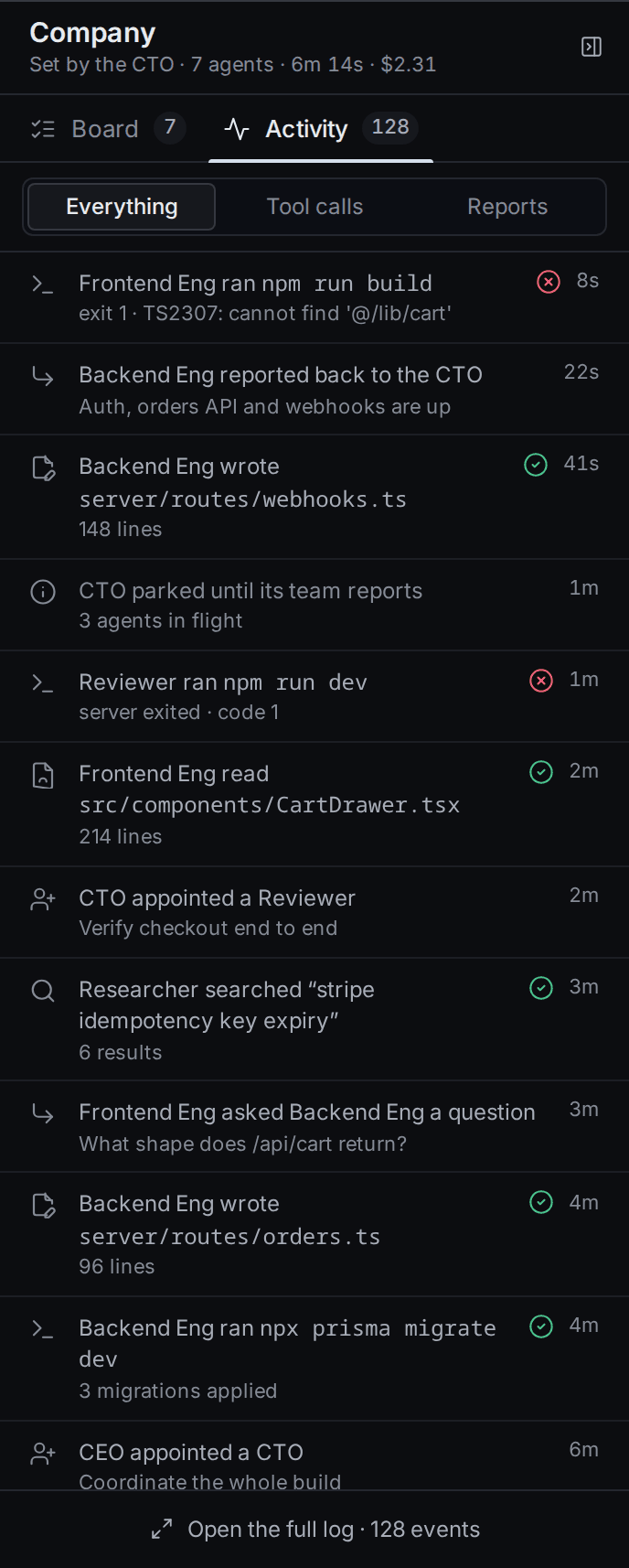The height and width of the screenshot is (1568, 629).
Task: Click terminal icon for npm run dev
Action: click(43, 683)
